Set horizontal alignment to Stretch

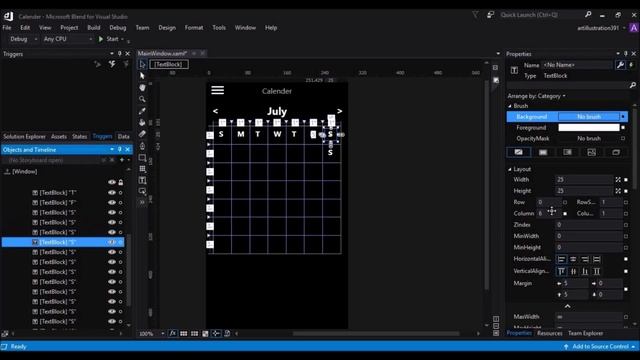(x=597, y=259)
